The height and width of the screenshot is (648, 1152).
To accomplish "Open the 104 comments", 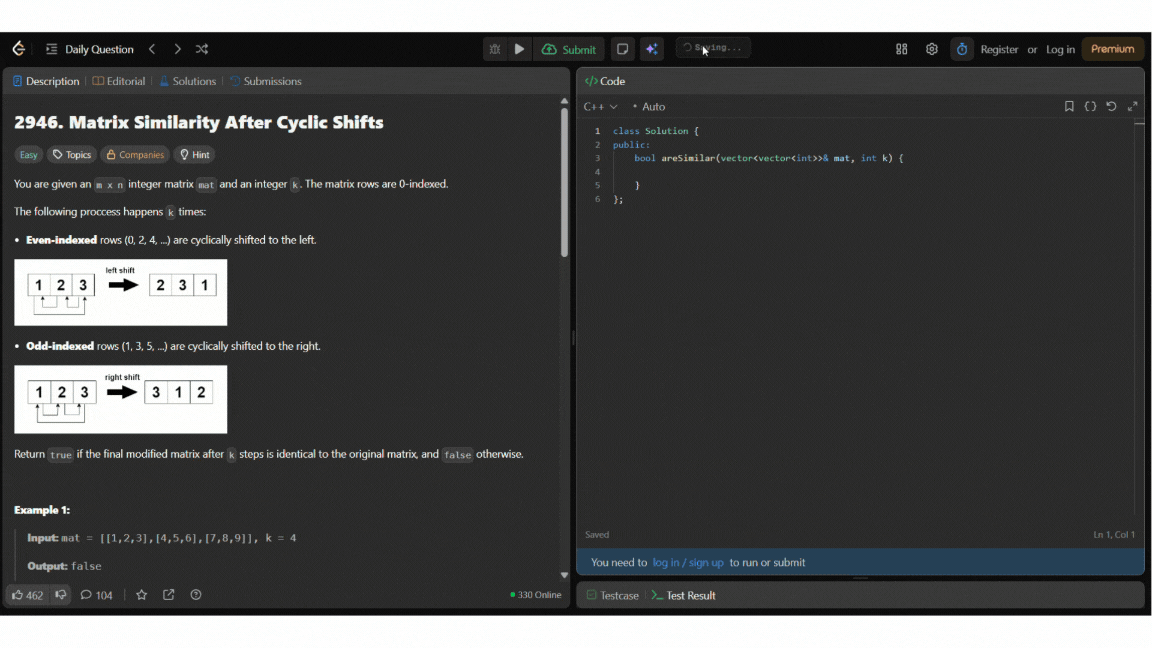I will tap(96, 595).
